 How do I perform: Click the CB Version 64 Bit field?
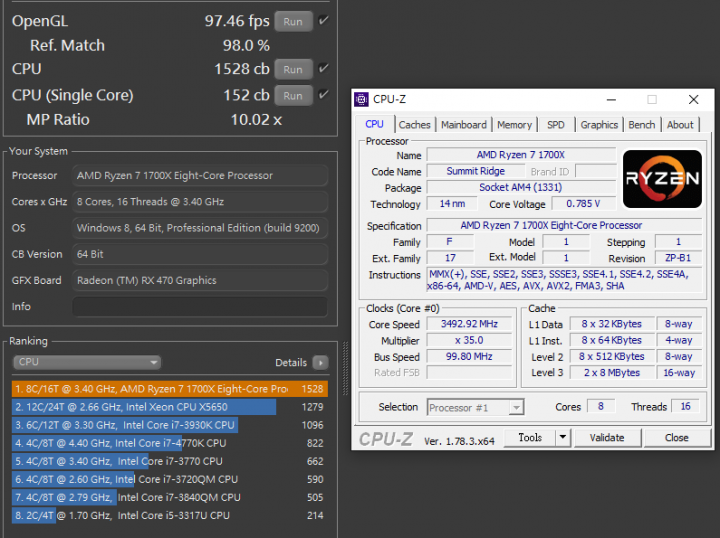[x=200, y=254]
